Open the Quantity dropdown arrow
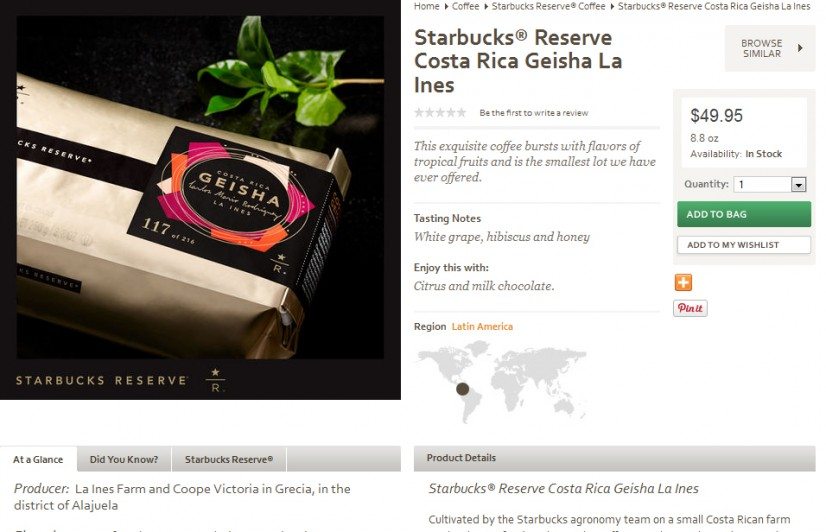 point(799,184)
